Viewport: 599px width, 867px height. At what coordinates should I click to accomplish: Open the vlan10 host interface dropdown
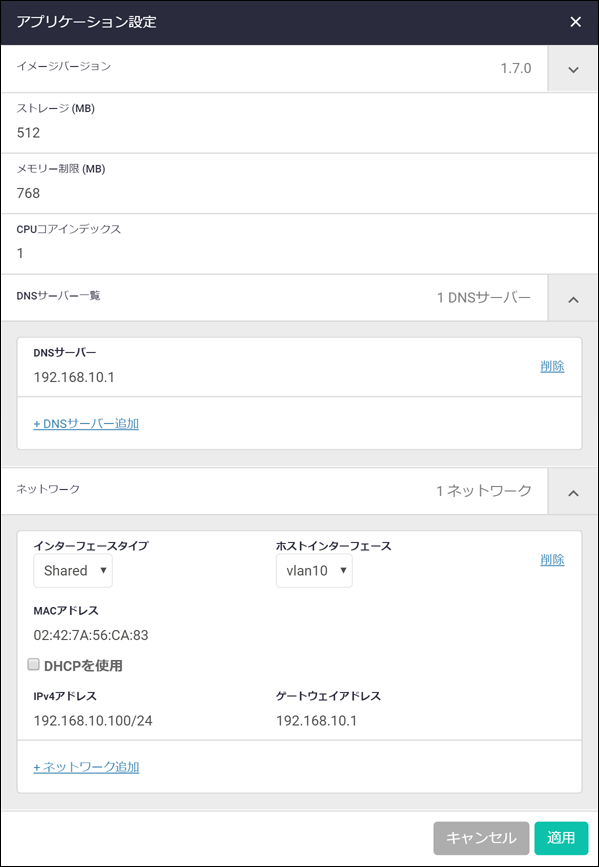click(x=314, y=571)
